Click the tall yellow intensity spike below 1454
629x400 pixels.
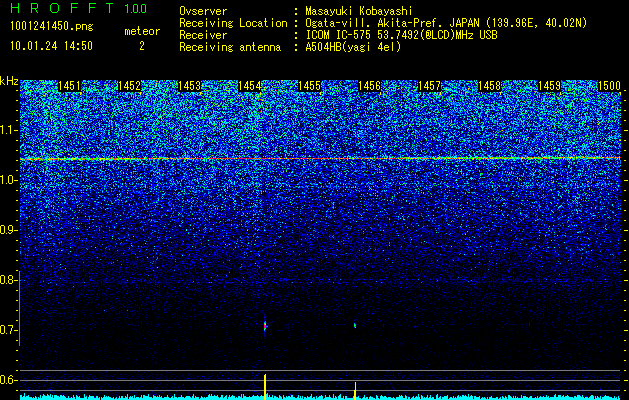(265, 386)
